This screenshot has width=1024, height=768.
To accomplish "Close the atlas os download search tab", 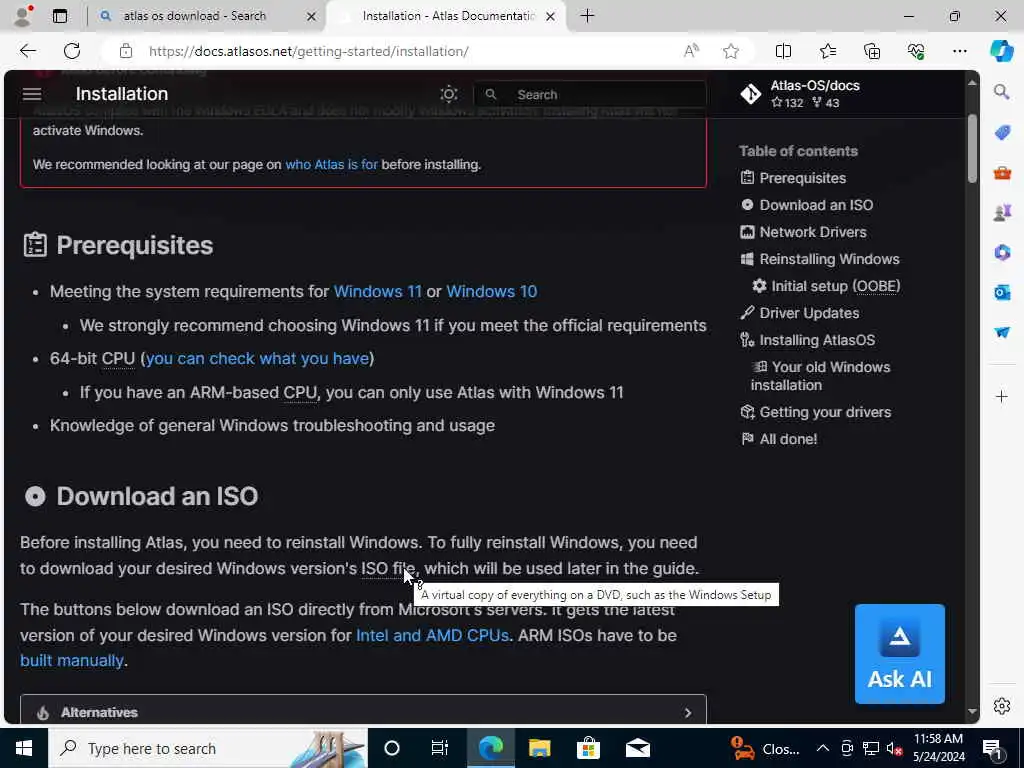I will (x=312, y=16).
